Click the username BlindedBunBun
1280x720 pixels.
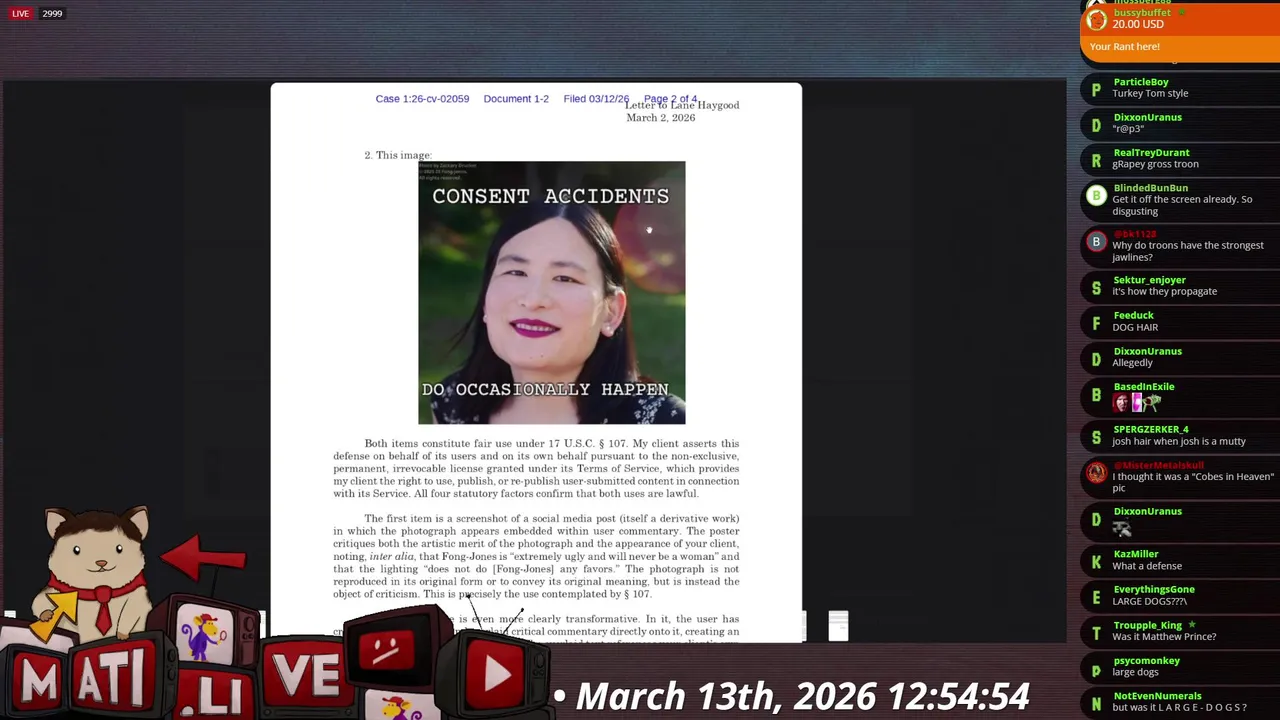point(1150,188)
